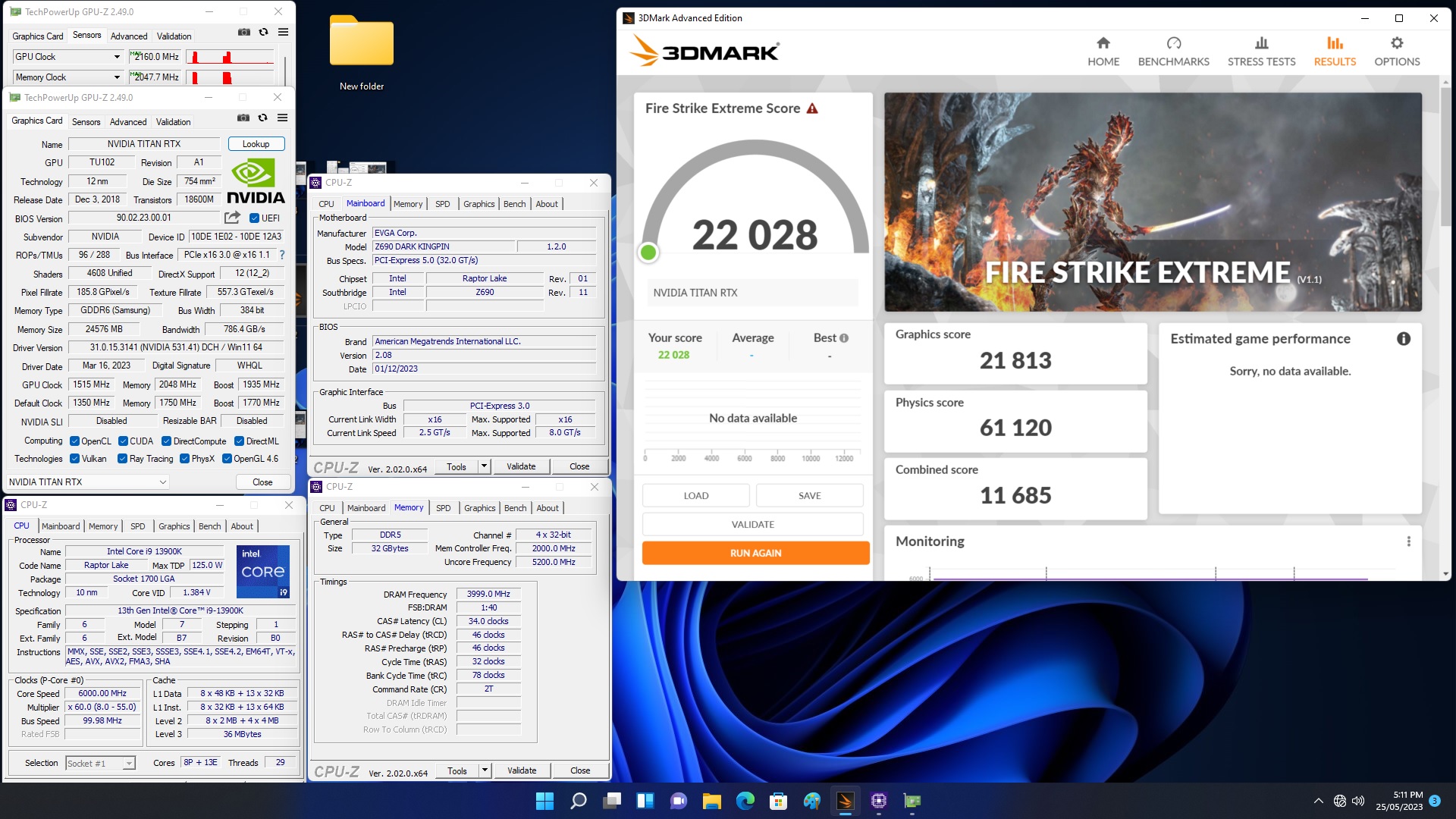The height and width of the screenshot is (819, 1456).
Task: Click the Fire Strike score warning triangle
Action: (x=812, y=108)
